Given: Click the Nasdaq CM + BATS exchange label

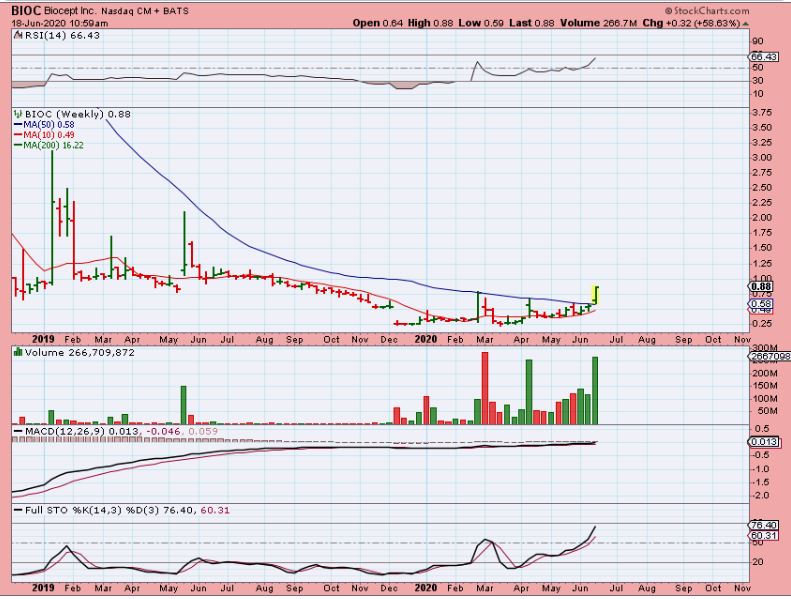Looking at the screenshot, I should tap(145, 11).
